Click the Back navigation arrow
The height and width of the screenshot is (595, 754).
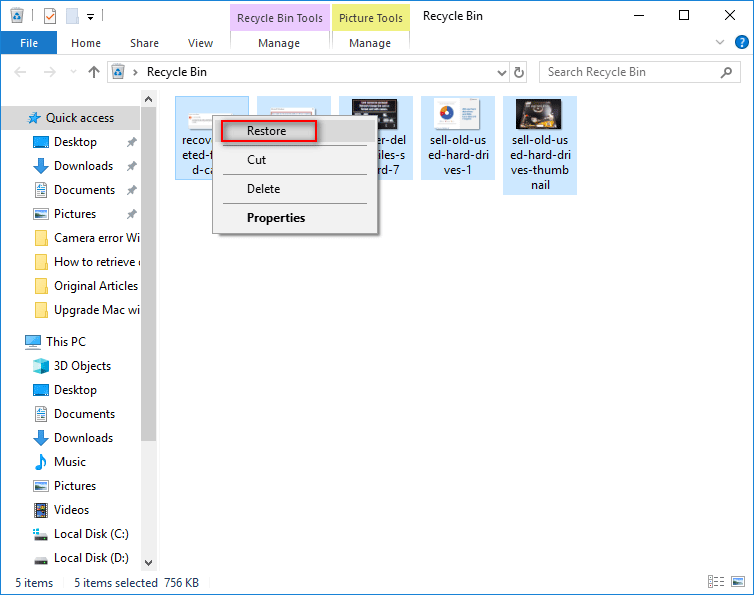pyautogui.click(x=20, y=72)
